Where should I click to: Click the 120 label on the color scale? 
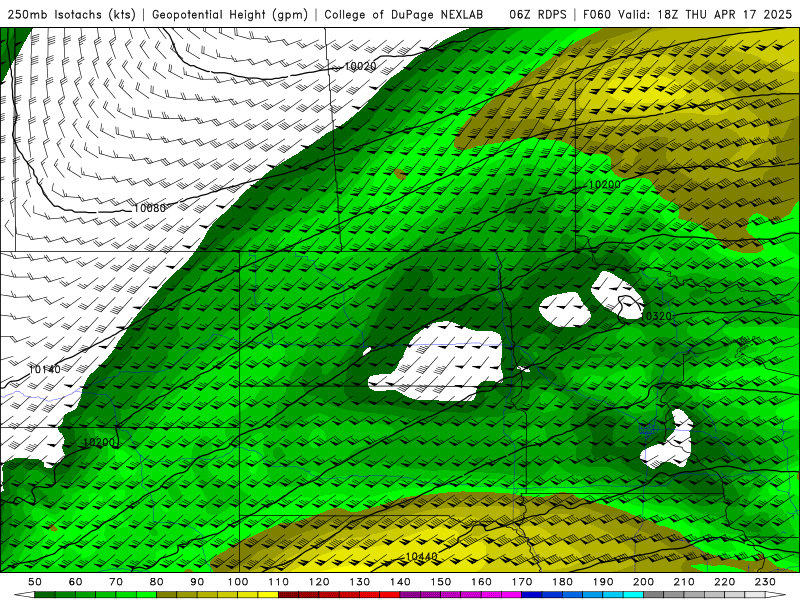click(x=319, y=582)
